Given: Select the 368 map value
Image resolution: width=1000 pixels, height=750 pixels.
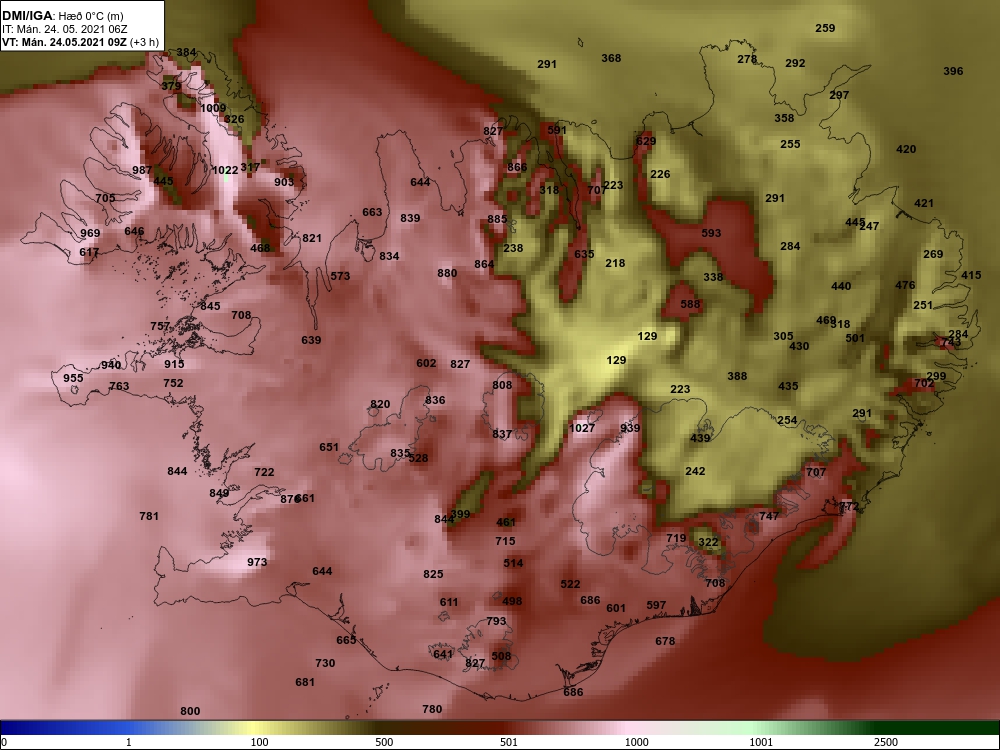Looking at the screenshot, I should 611,58.
